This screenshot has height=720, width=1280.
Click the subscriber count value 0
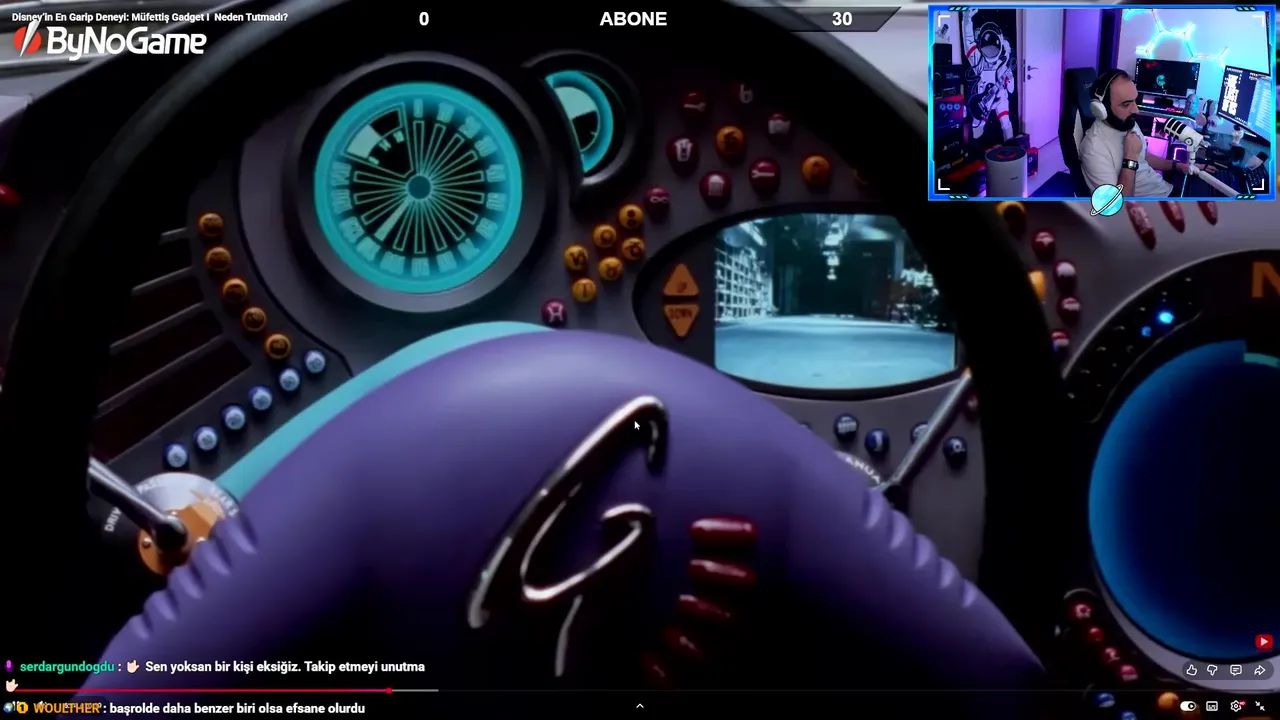(x=424, y=19)
